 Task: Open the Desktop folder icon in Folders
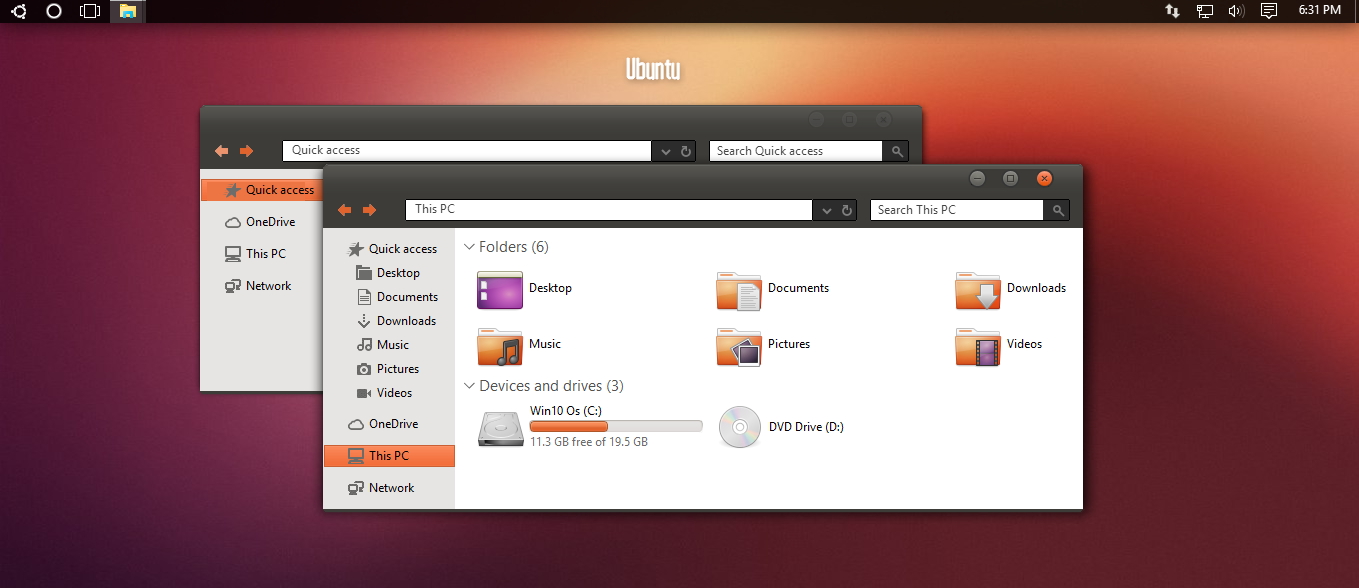500,289
